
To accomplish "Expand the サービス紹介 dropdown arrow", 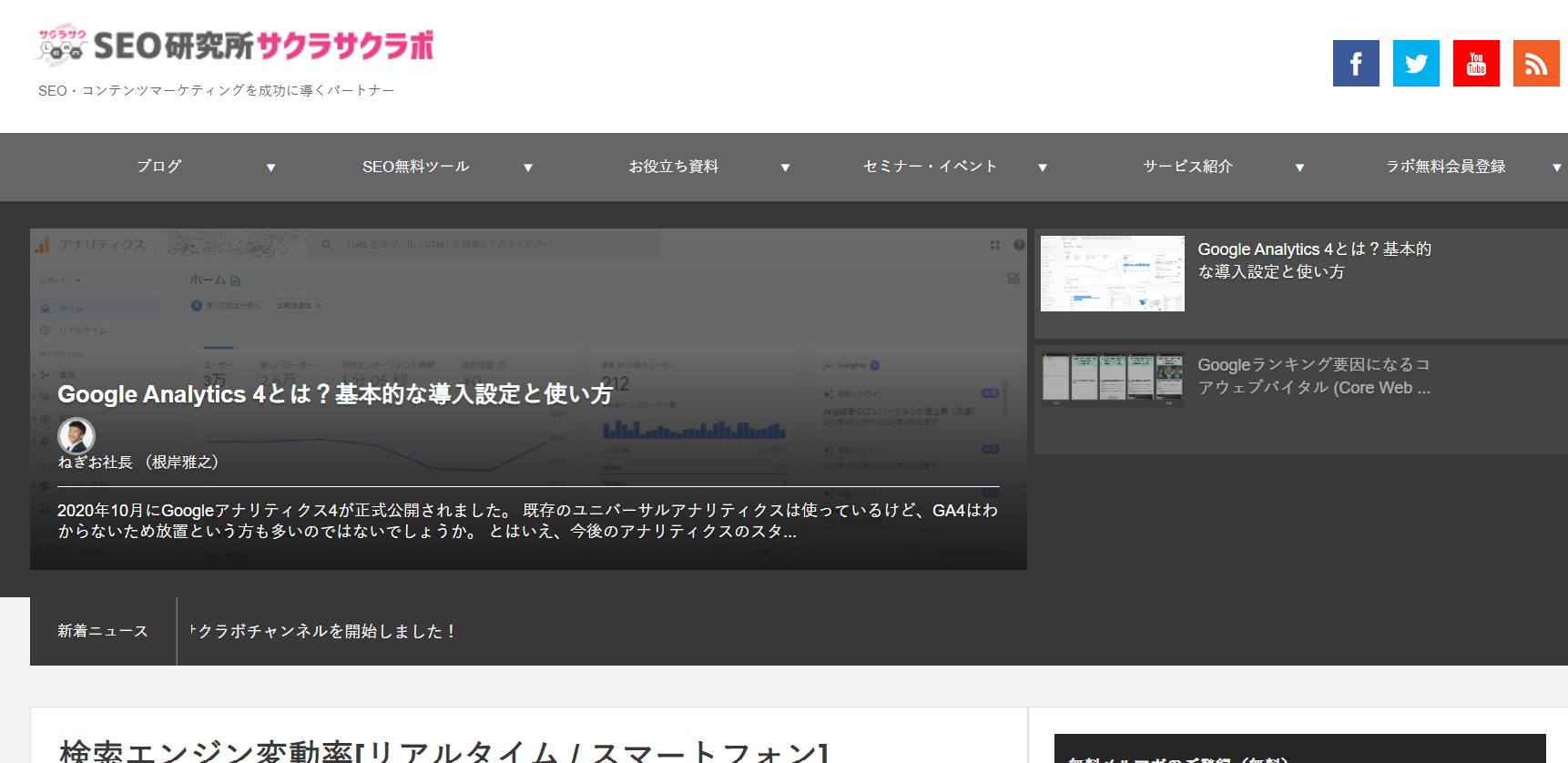I will pos(1299,168).
